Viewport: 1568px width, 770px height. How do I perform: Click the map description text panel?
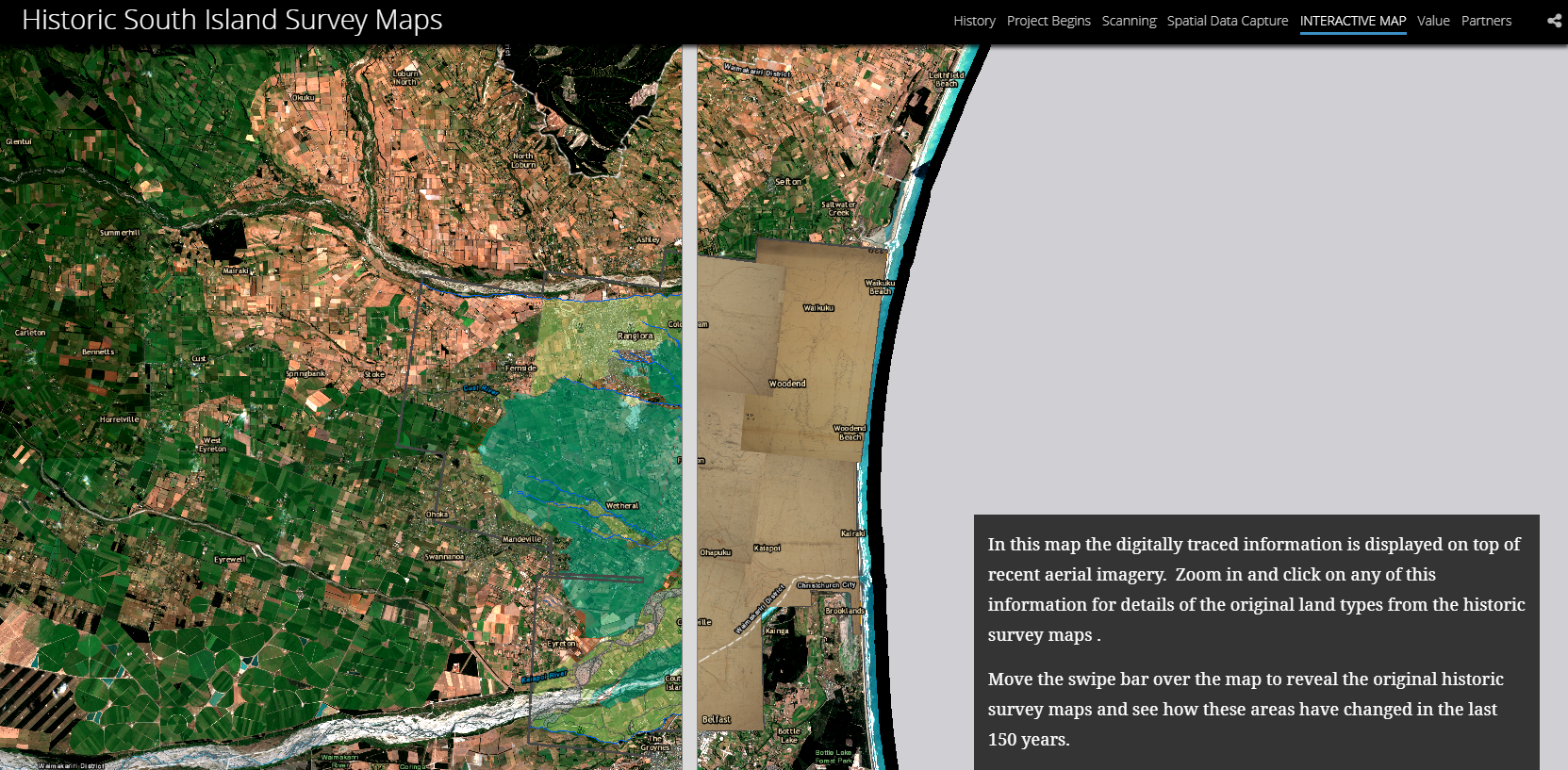[x=1256, y=641]
